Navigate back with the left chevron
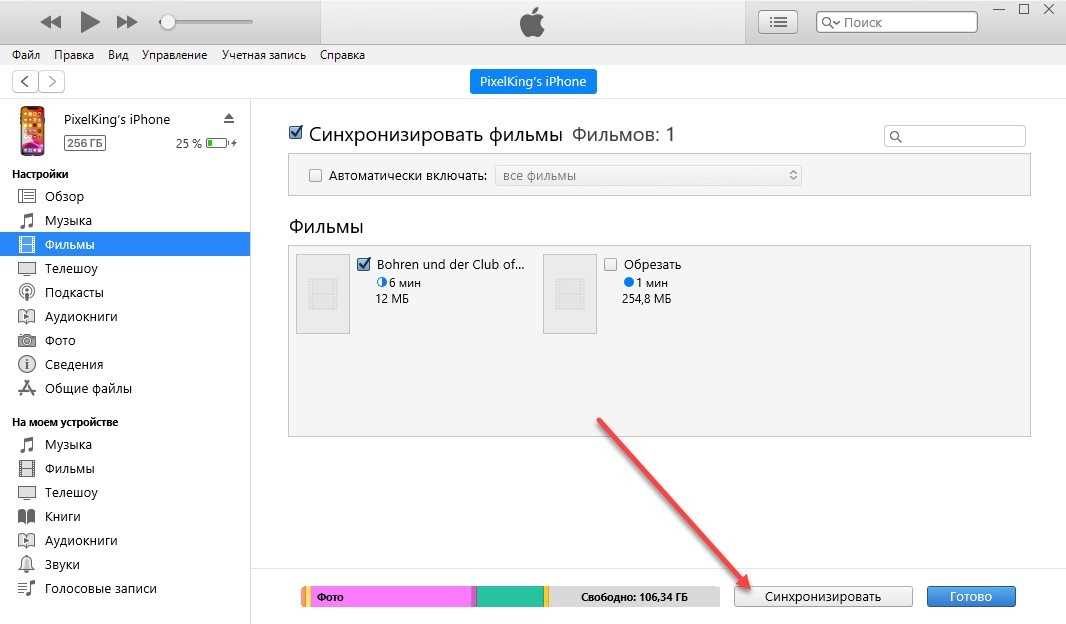 pos(26,82)
